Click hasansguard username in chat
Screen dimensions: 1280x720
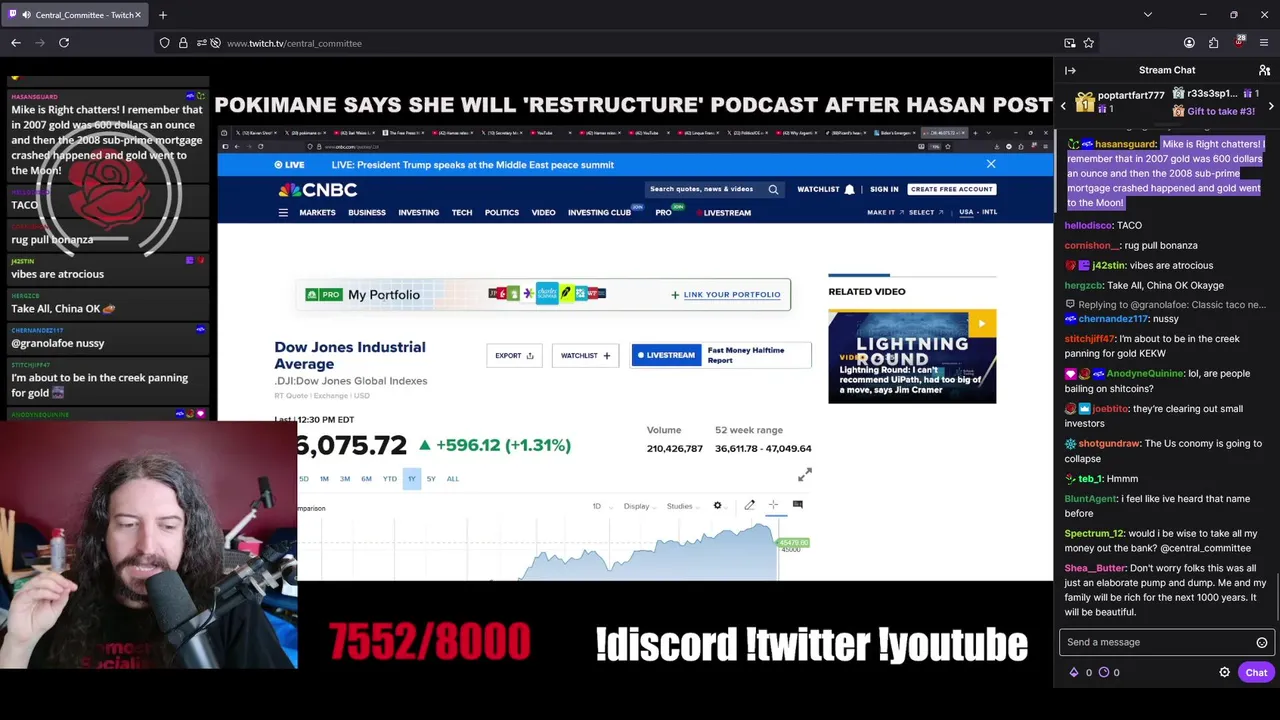pyautogui.click(x=1125, y=144)
